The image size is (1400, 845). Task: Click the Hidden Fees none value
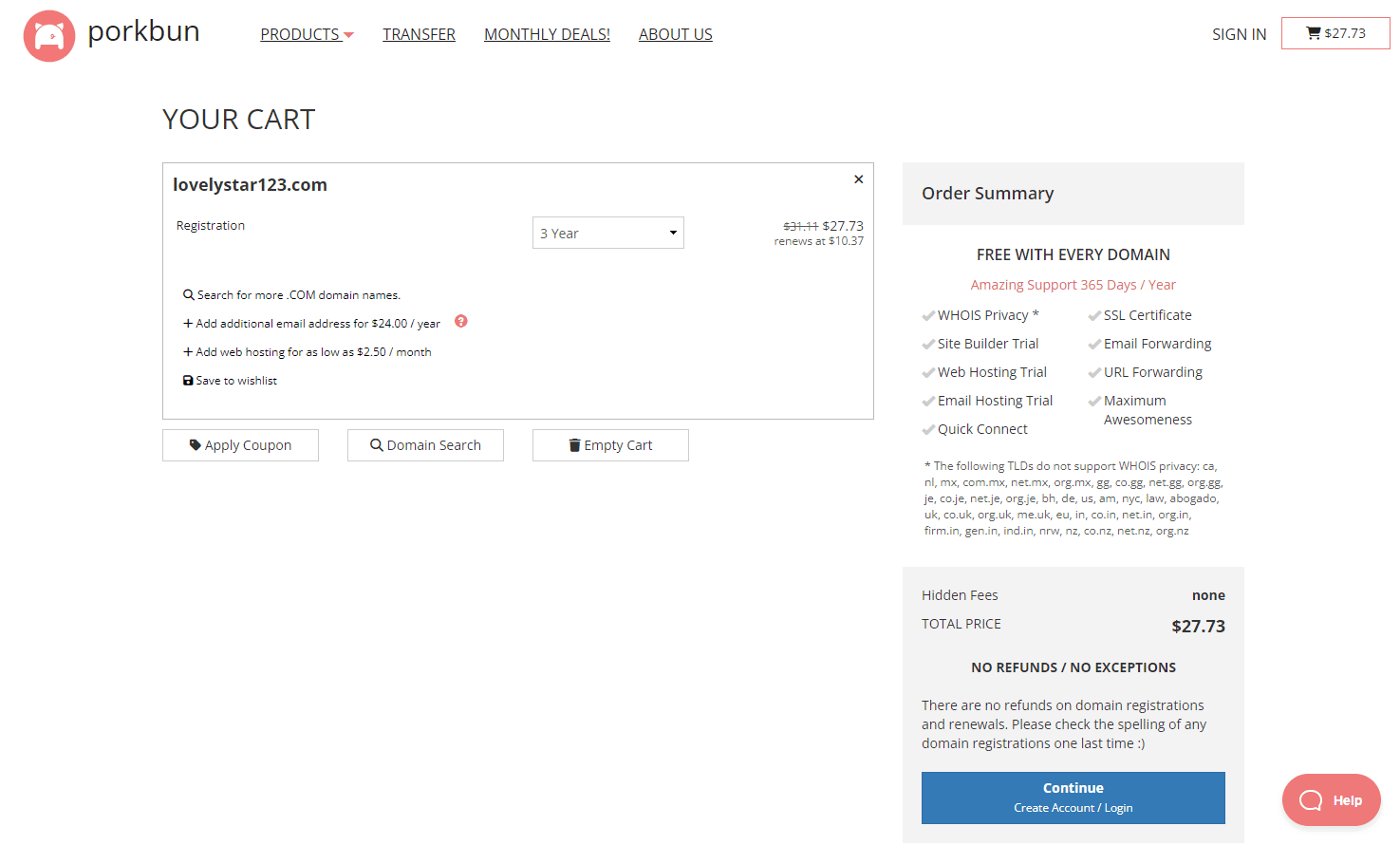(1208, 595)
